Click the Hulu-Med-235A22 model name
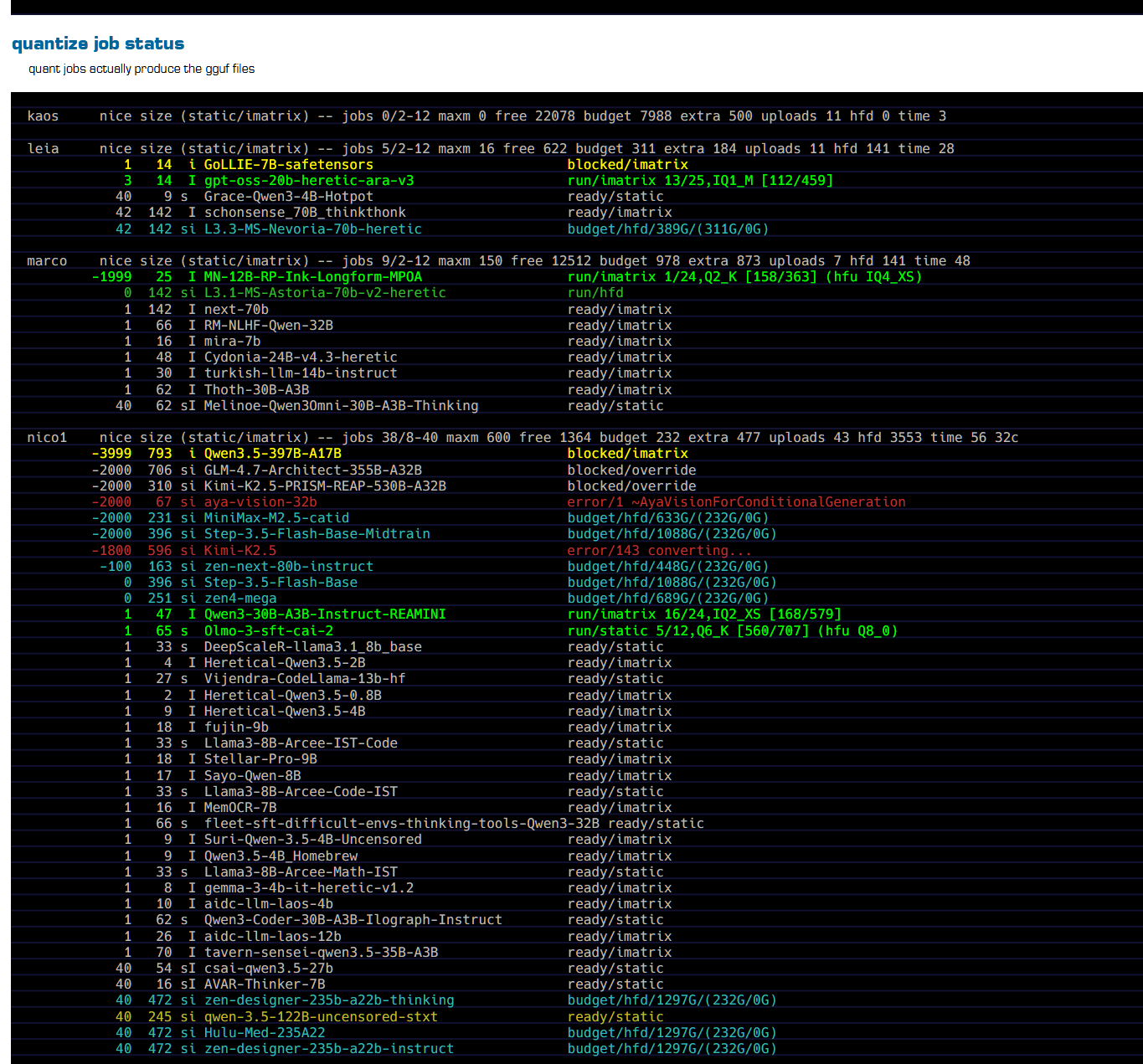Viewport: 1143px width, 1064px height. pos(265,1033)
